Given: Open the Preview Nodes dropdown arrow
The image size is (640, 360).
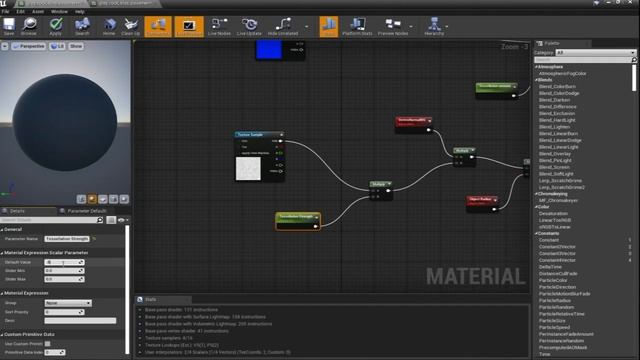Looking at the screenshot, I should pyautogui.click(x=411, y=27).
